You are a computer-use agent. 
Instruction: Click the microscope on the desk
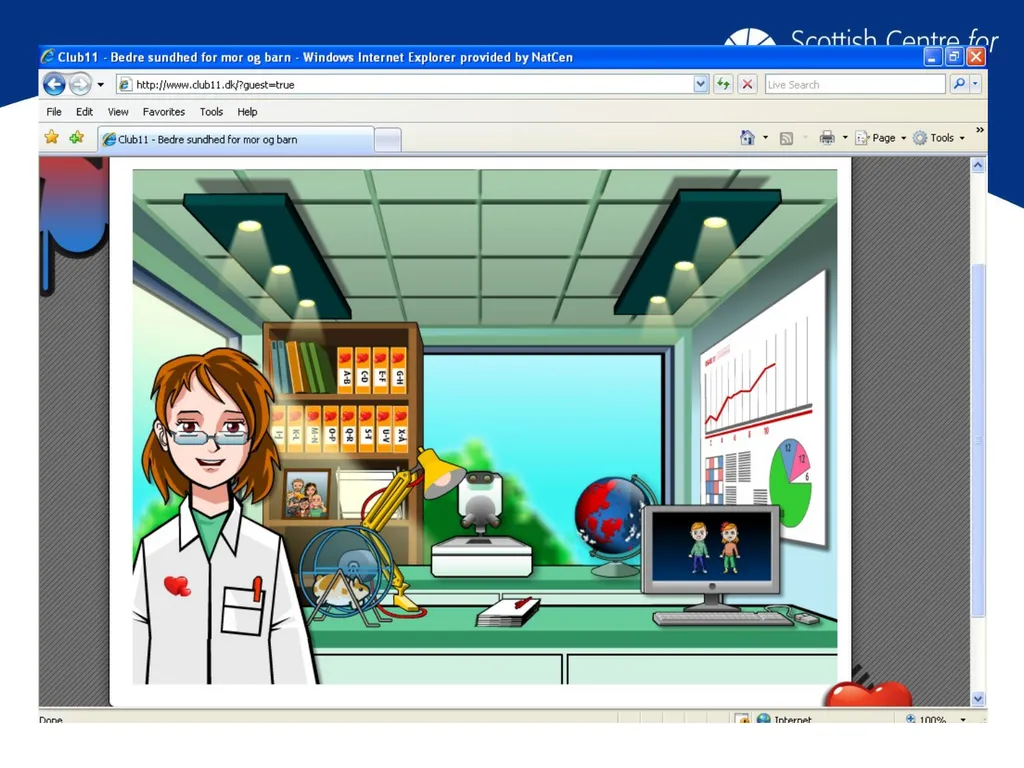click(x=481, y=523)
